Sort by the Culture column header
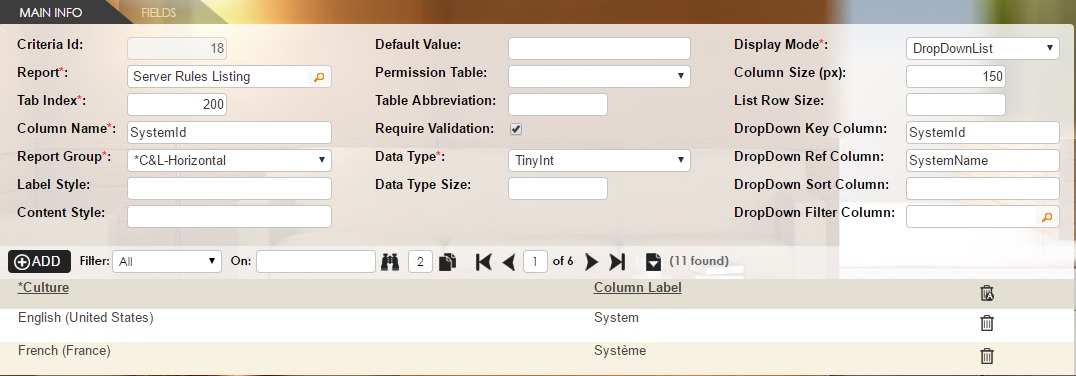The width and height of the screenshot is (1076, 376). [43, 287]
